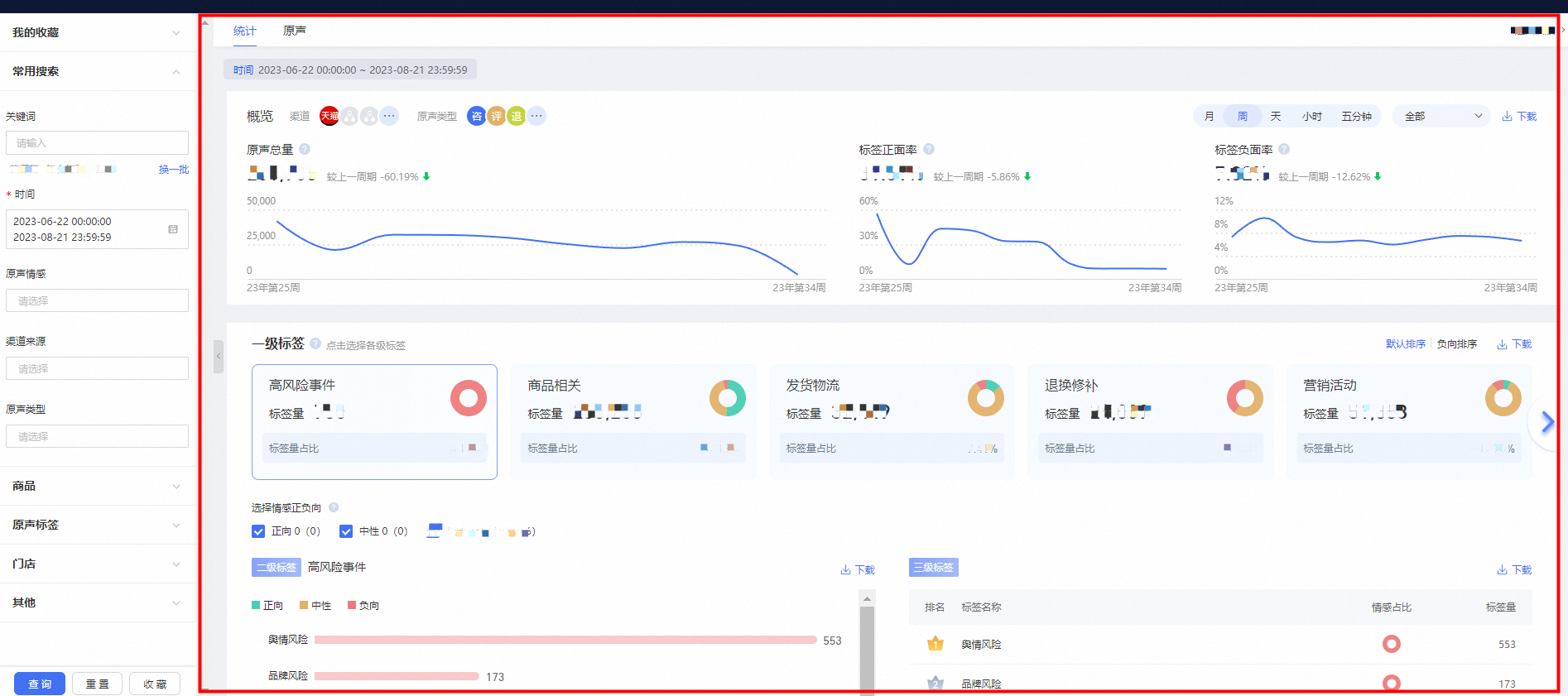Click the 查询 button

coord(40,684)
